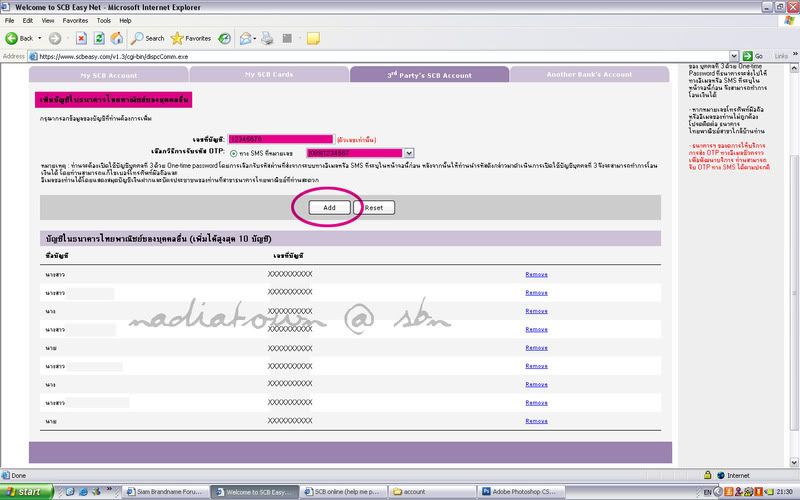800x500 pixels.
Task: Click the Reset button
Action: click(x=374, y=208)
